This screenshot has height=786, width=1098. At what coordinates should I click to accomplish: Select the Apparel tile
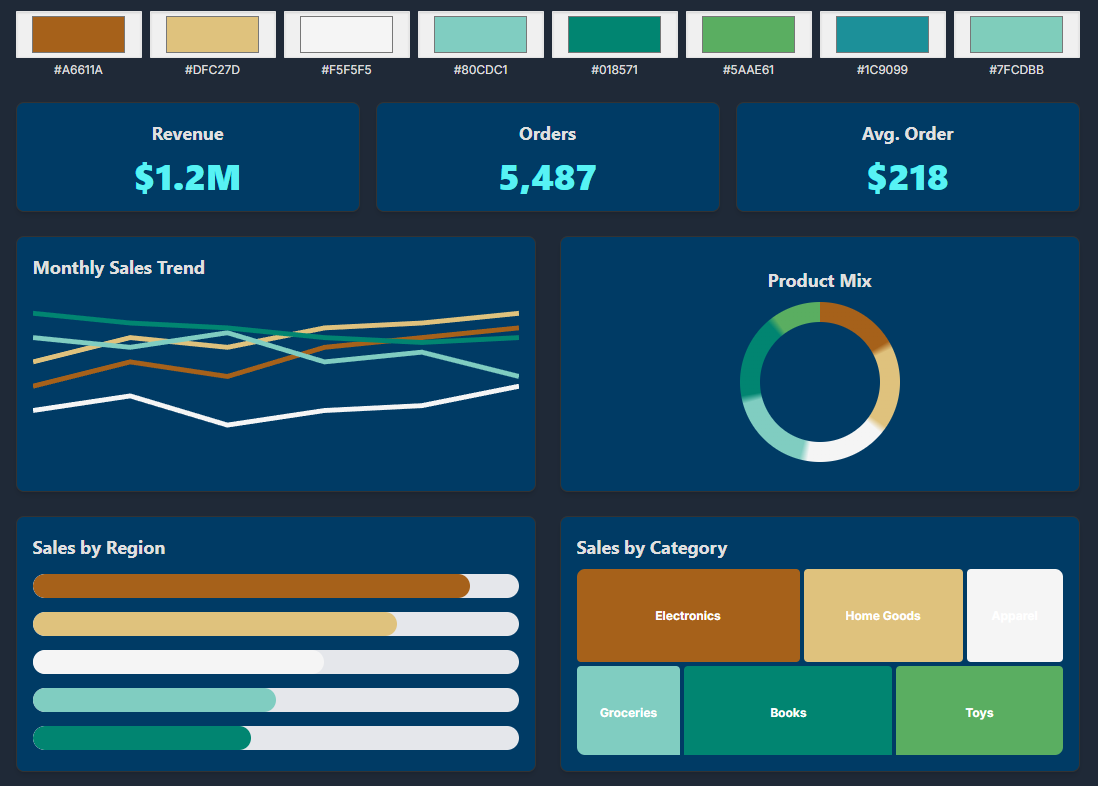(1014, 615)
